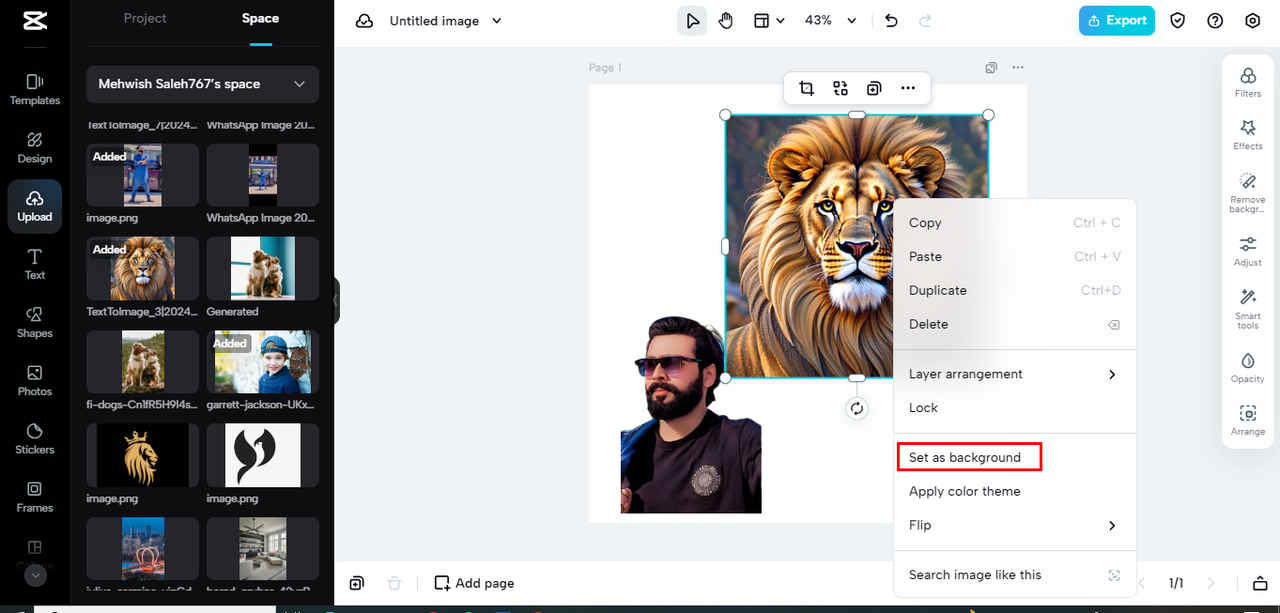This screenshot has width=1280, height=613.
Task: Click the rotate handle below lion image
Action: (856, 408)
